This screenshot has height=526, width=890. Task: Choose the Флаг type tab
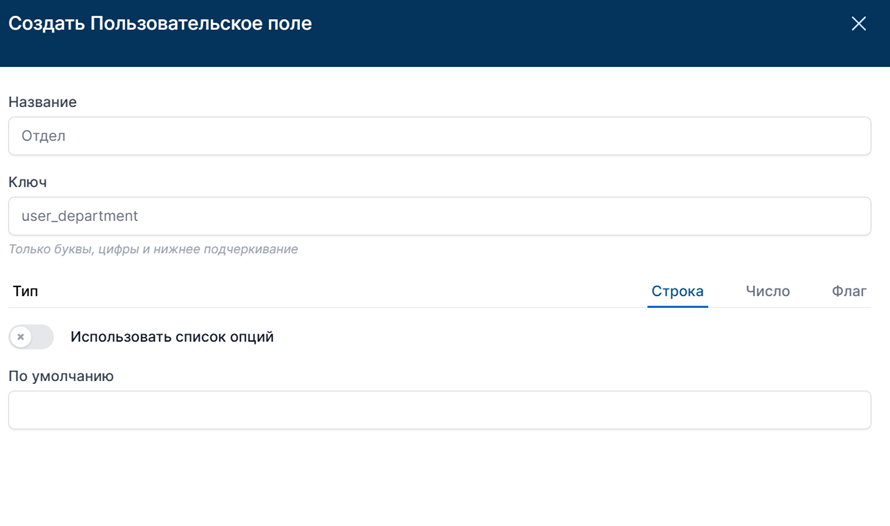pos(849,291)
